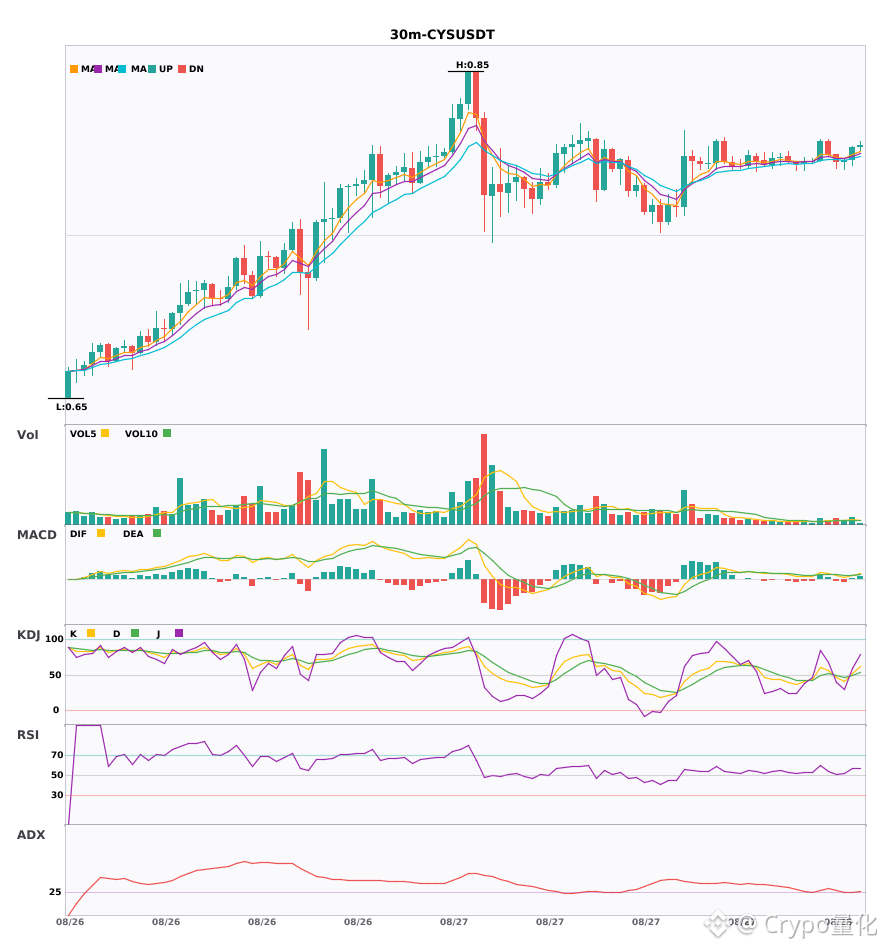885x950 pixels.
Task: Select the orange MA legend swatch
Action: click(74, 69)
